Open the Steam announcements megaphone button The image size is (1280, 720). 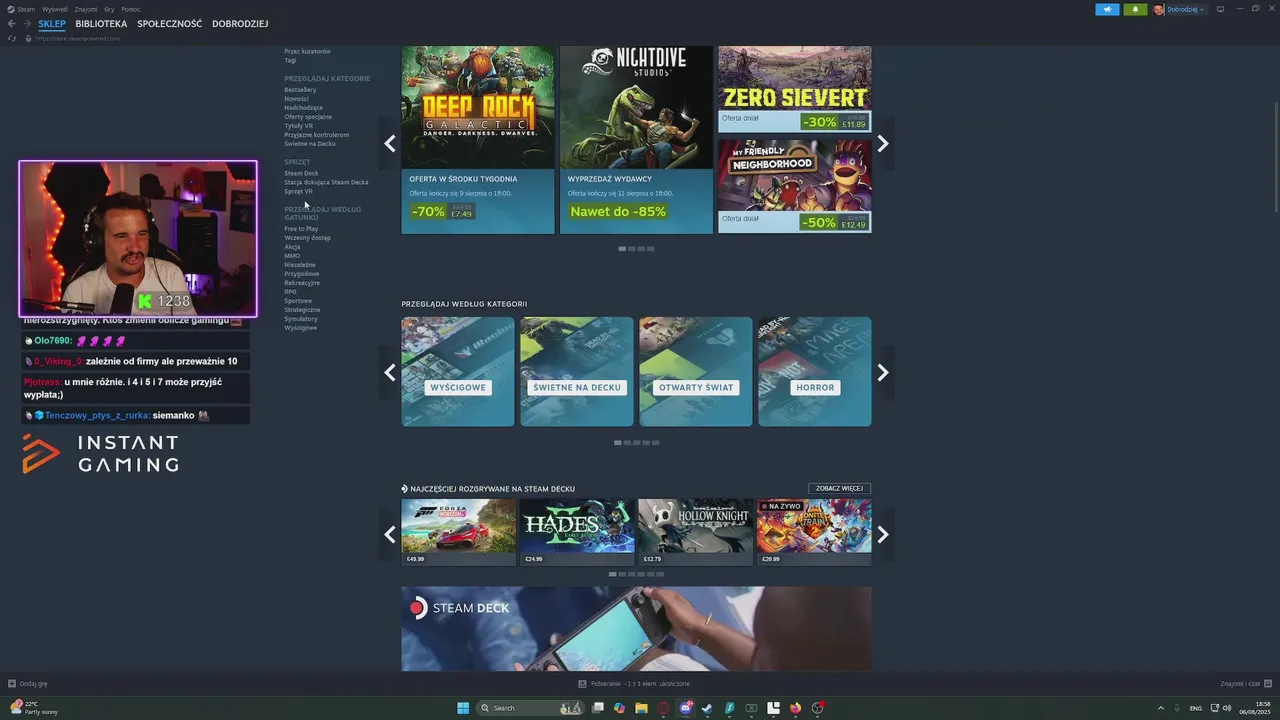pos(1107,9)
